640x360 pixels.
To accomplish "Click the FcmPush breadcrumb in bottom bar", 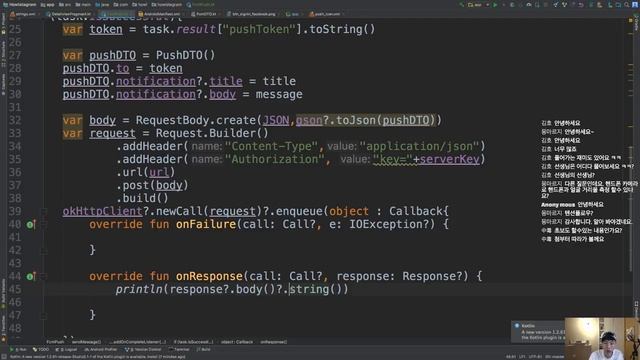I will (55, 342).
